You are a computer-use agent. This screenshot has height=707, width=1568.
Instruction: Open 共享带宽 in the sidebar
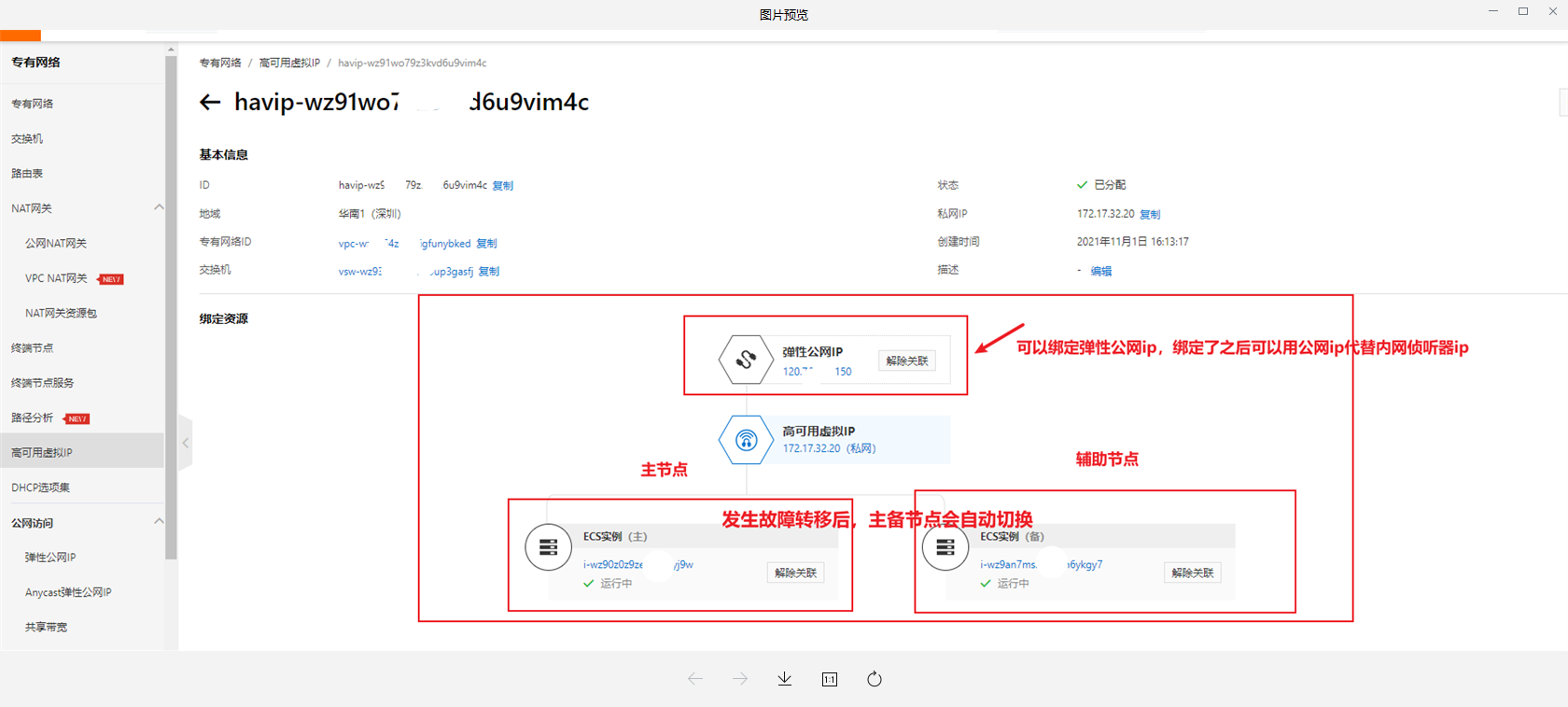[x=46, y=627]
